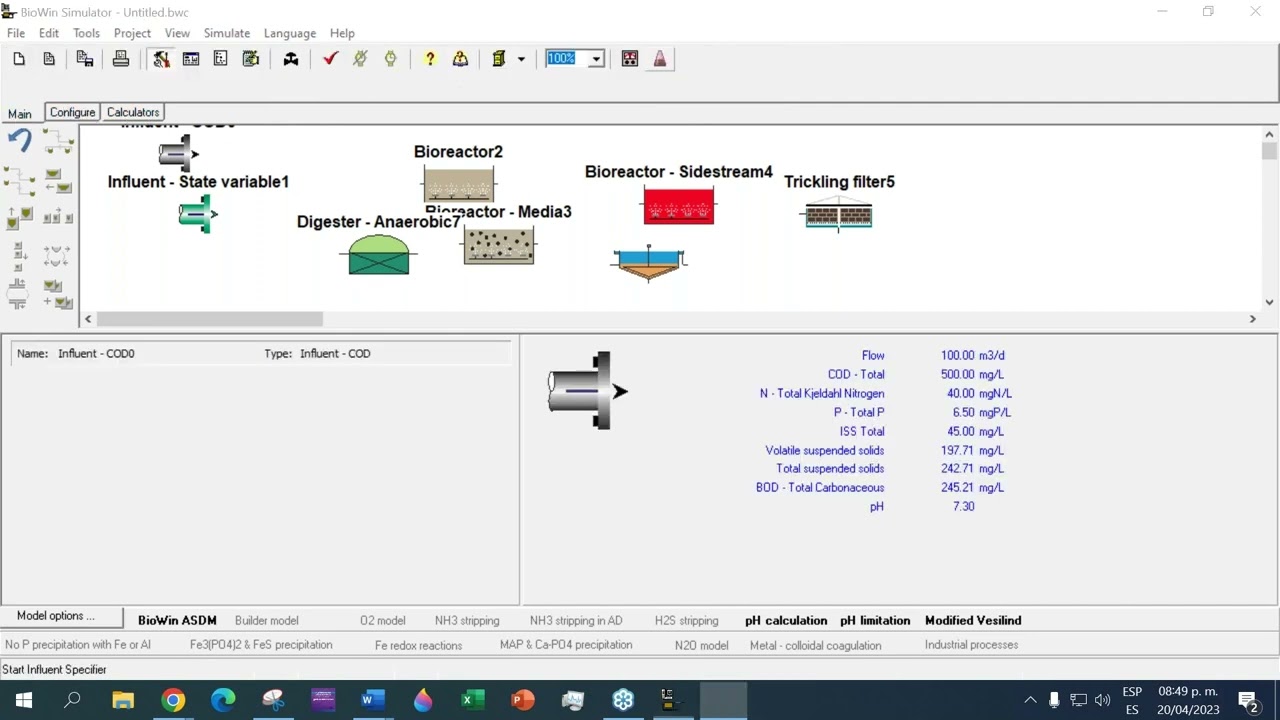Viewport: 1280px width, 720px height.
Task: Click the New file toolbar icon
Action: pos(19,59)
